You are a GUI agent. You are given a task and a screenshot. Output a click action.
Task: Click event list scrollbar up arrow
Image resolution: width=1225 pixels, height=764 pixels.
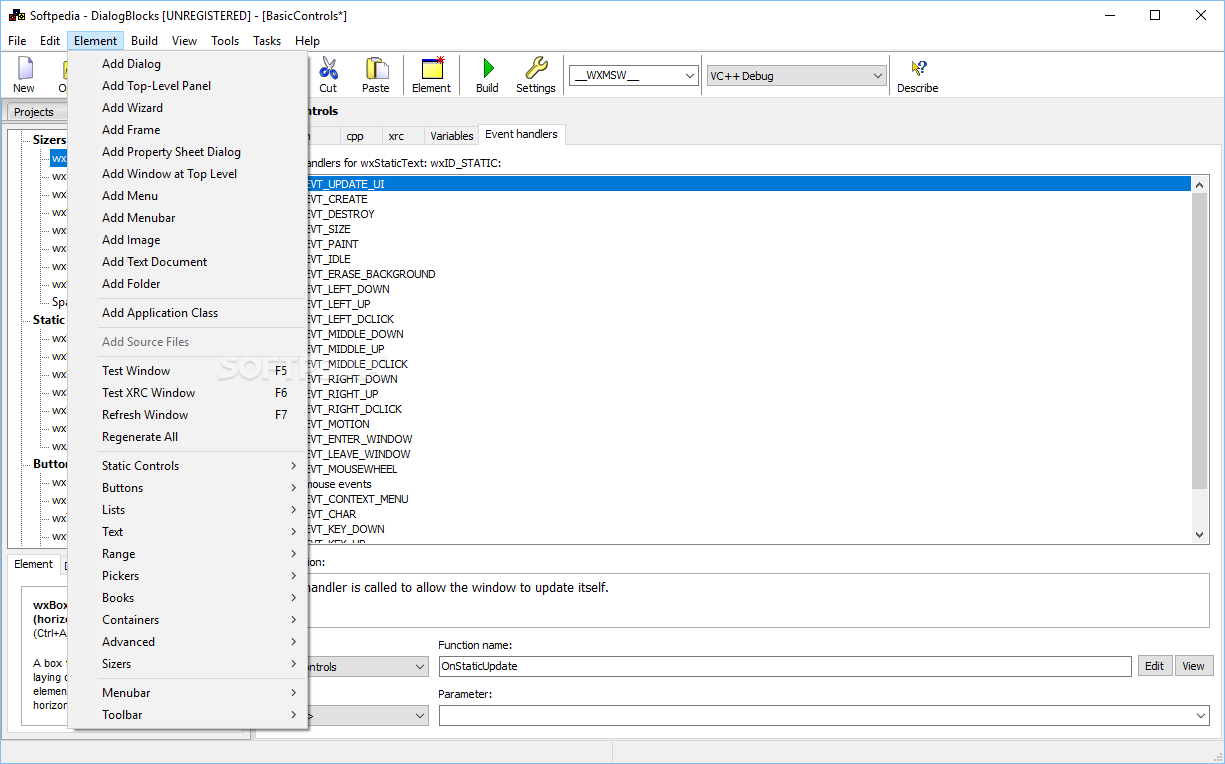(x=1200, y=184)
